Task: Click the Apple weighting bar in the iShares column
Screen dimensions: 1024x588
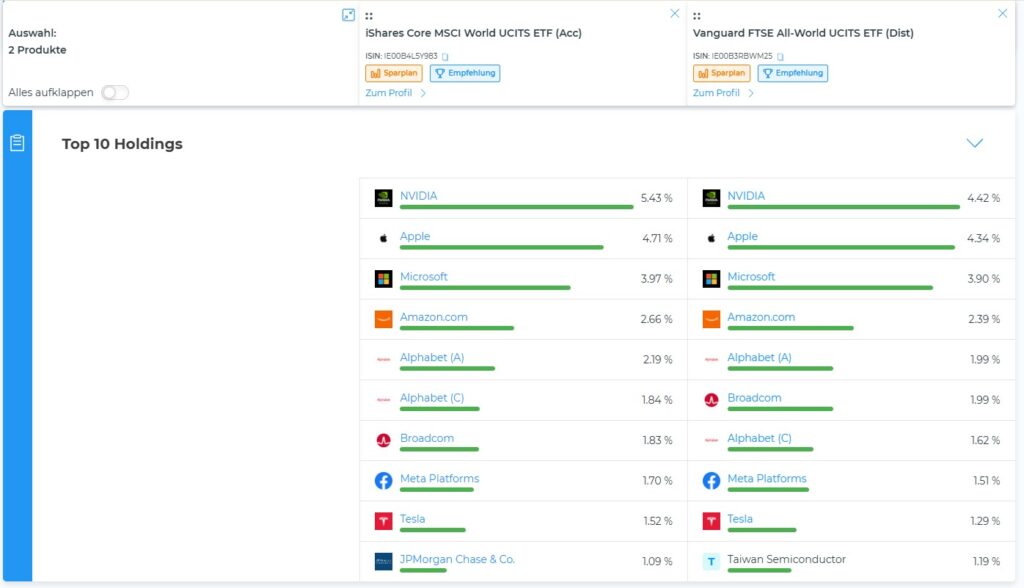Action: pyautogui.click(x=501, y=247)
